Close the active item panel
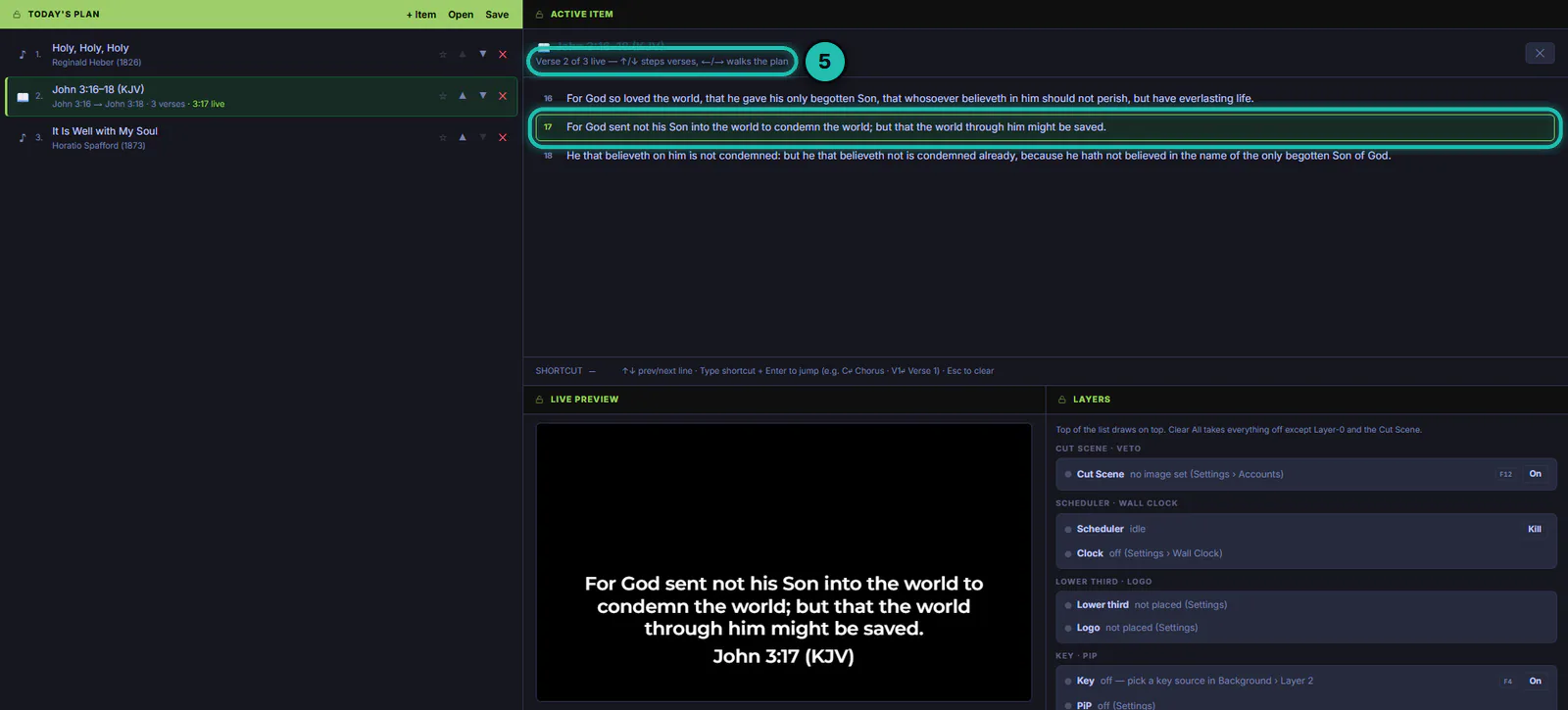 [1540, 53]
